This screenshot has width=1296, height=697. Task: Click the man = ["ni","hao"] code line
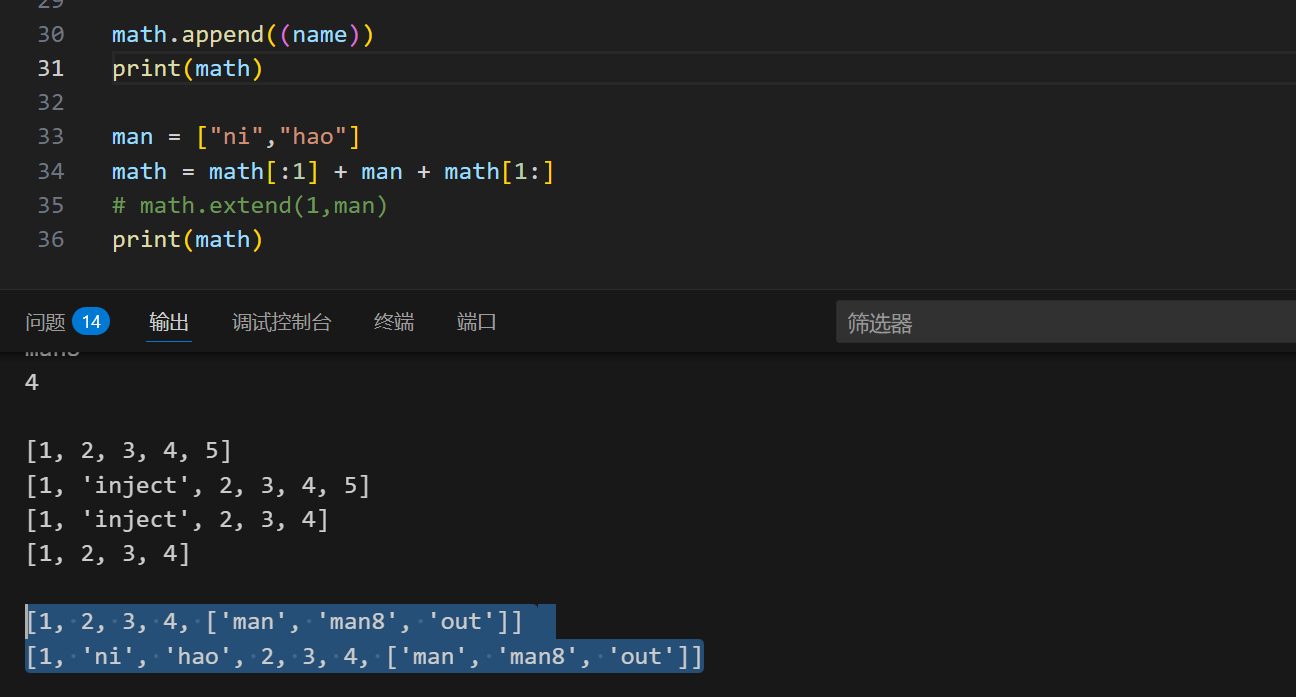tap(236, 136)
